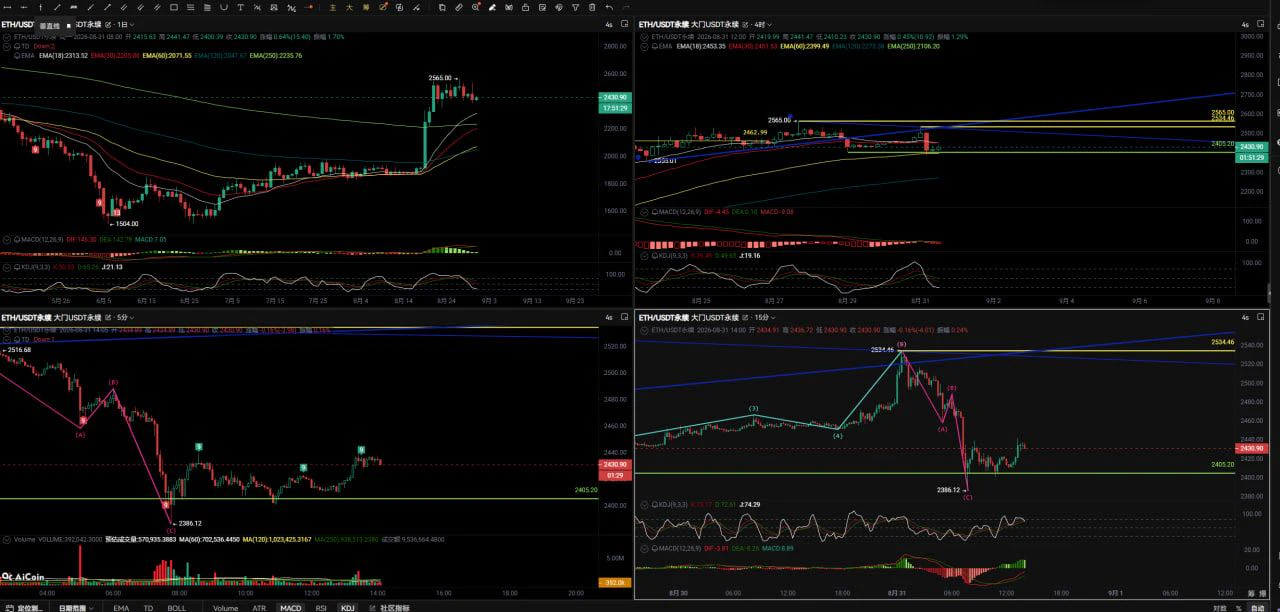Select the text annotation T tool

(240, 7)
